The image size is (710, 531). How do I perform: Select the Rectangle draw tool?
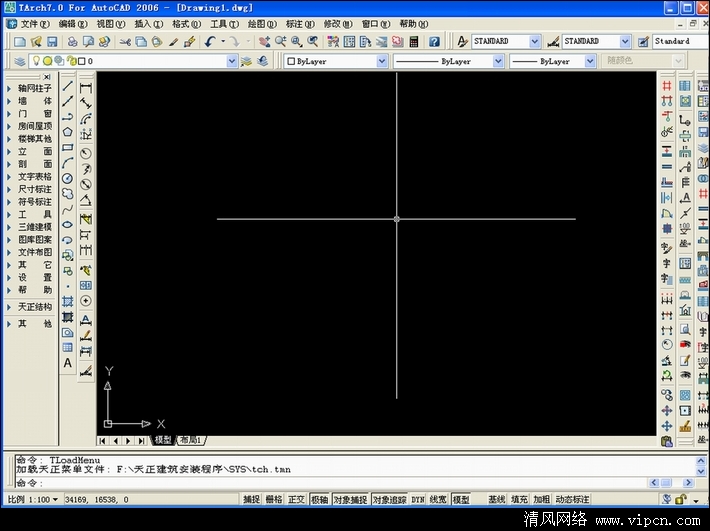[x=67, y=148]
